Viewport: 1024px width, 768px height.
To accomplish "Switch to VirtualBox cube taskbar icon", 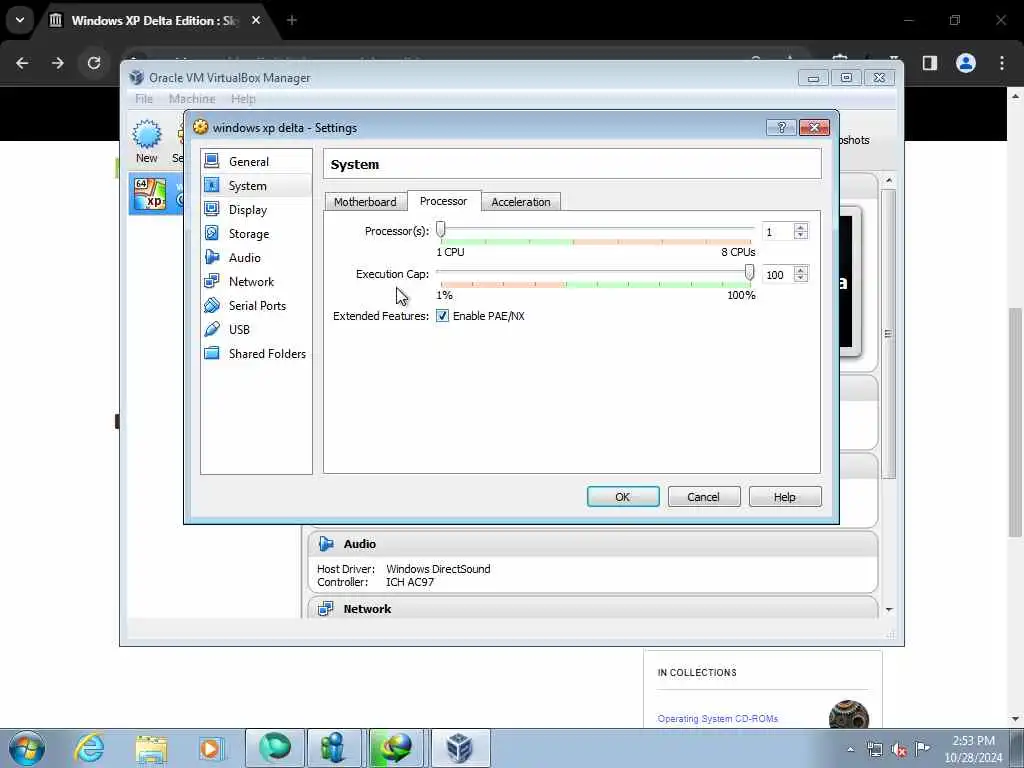I will pyautogui.click(x=460, y=748).
